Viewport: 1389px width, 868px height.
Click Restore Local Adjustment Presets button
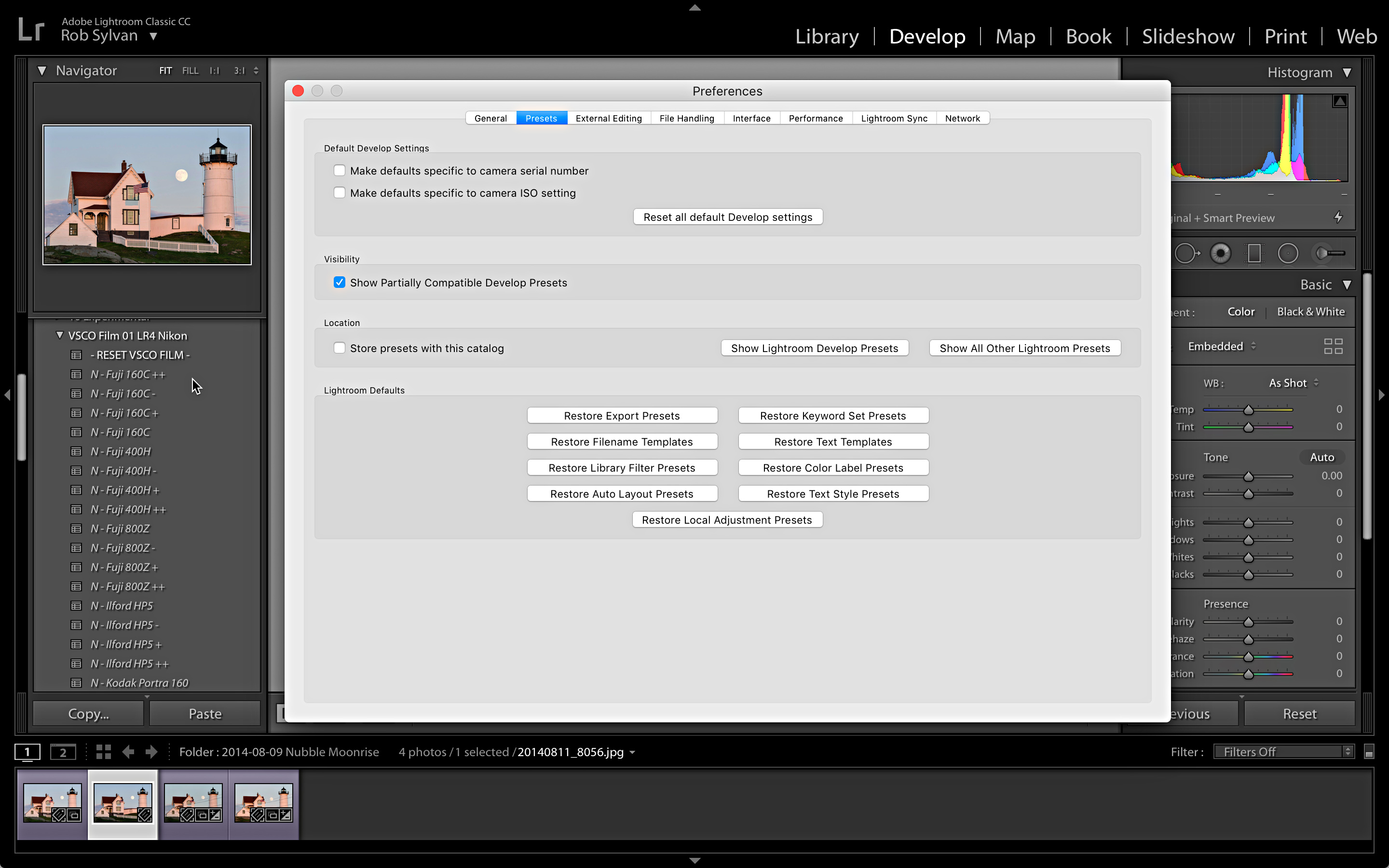[727, 519]
